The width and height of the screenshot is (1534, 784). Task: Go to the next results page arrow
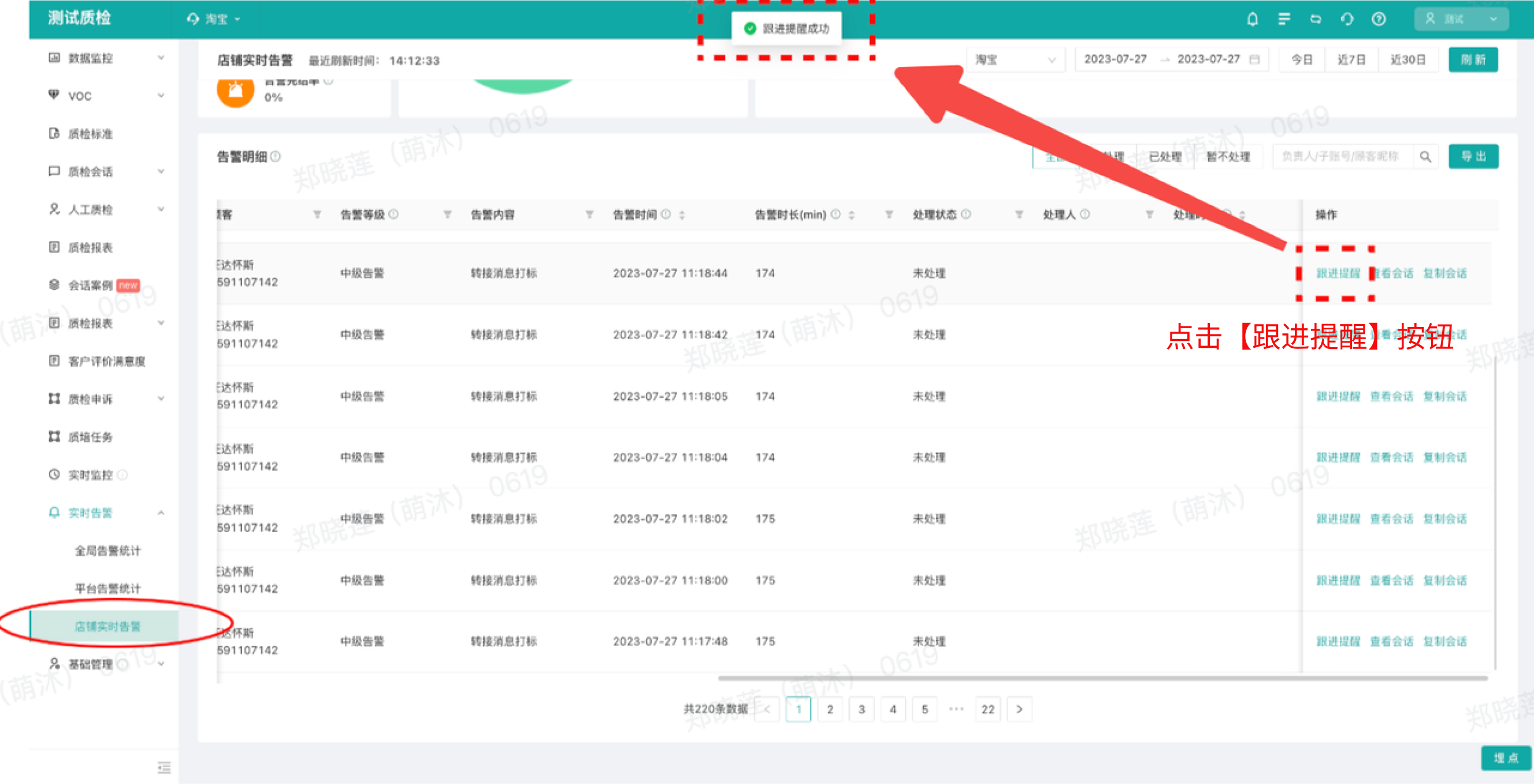(1019, 709)
